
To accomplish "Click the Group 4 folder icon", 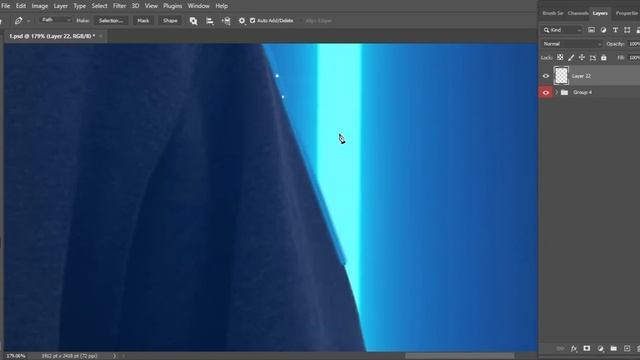I will point(564,92).
